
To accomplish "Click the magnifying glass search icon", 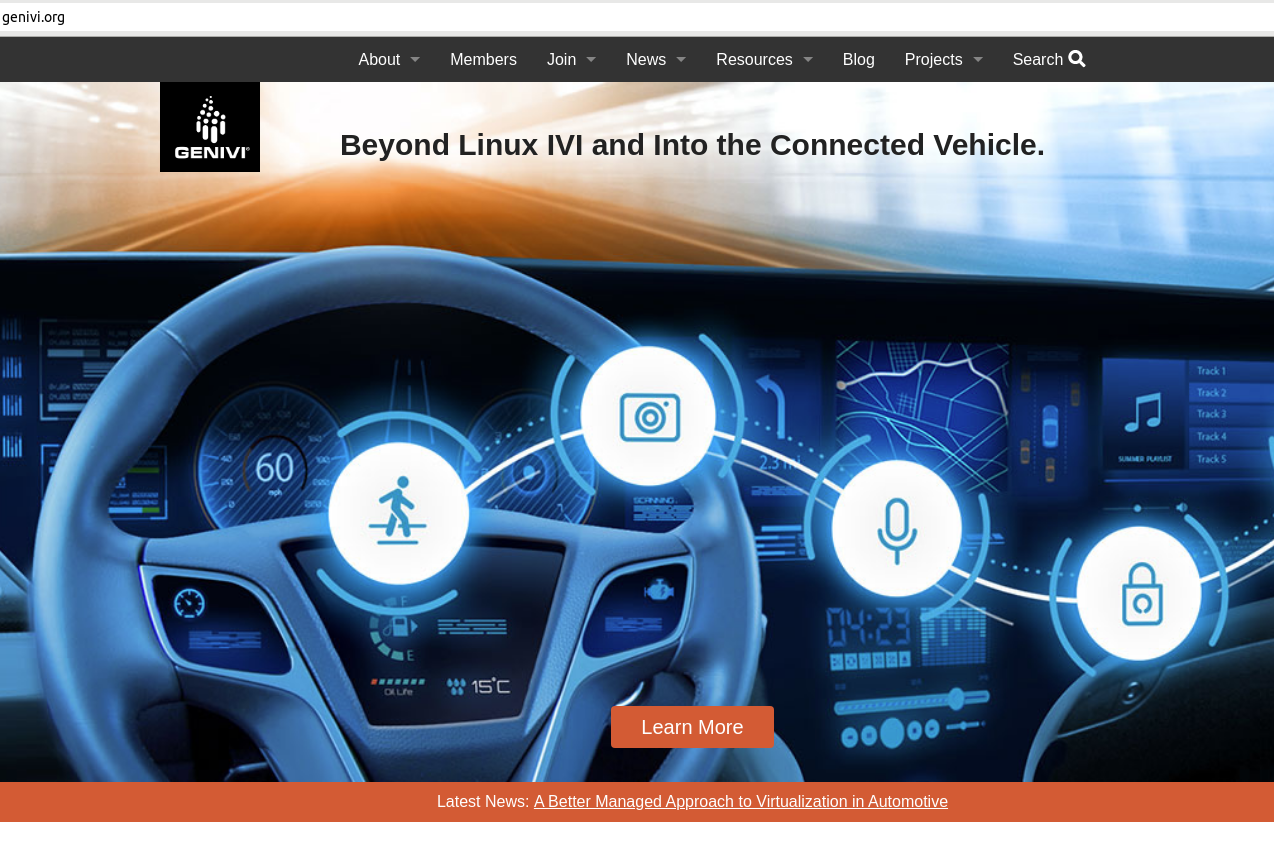I will tap(1077, 59).
